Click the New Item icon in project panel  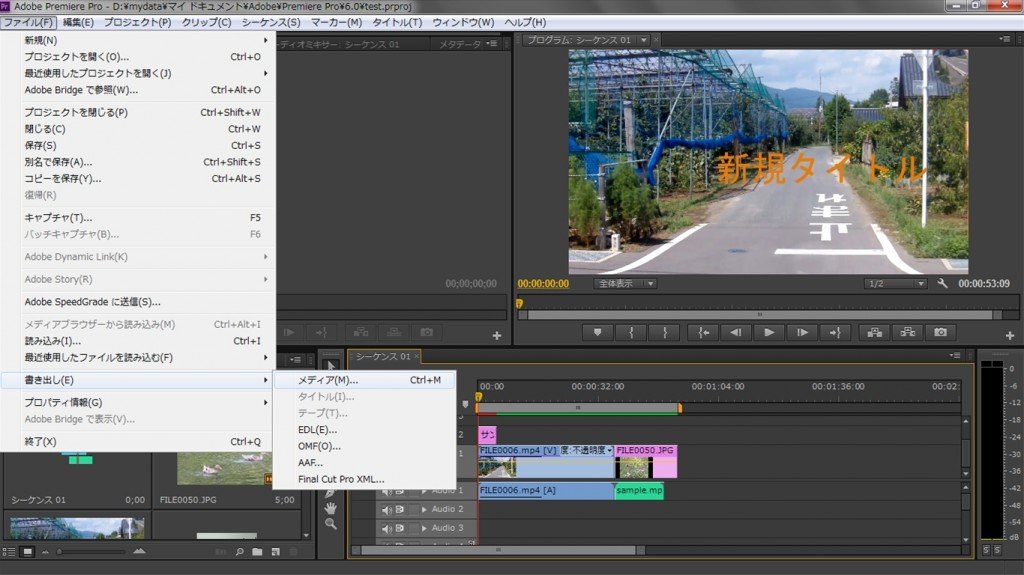pyautogui.click(x=276, y=552)
